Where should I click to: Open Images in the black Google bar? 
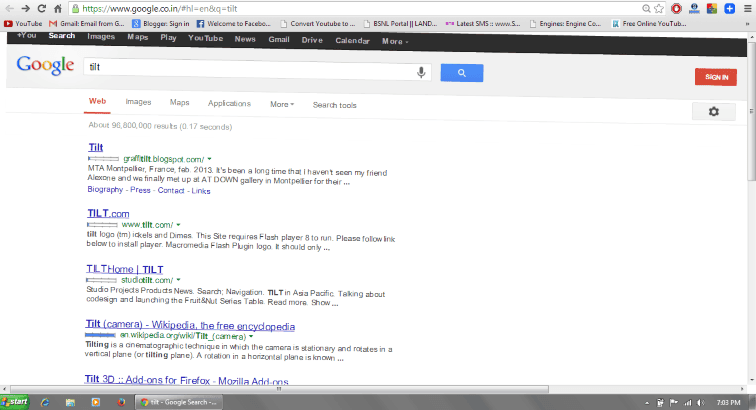click(101, 36)
